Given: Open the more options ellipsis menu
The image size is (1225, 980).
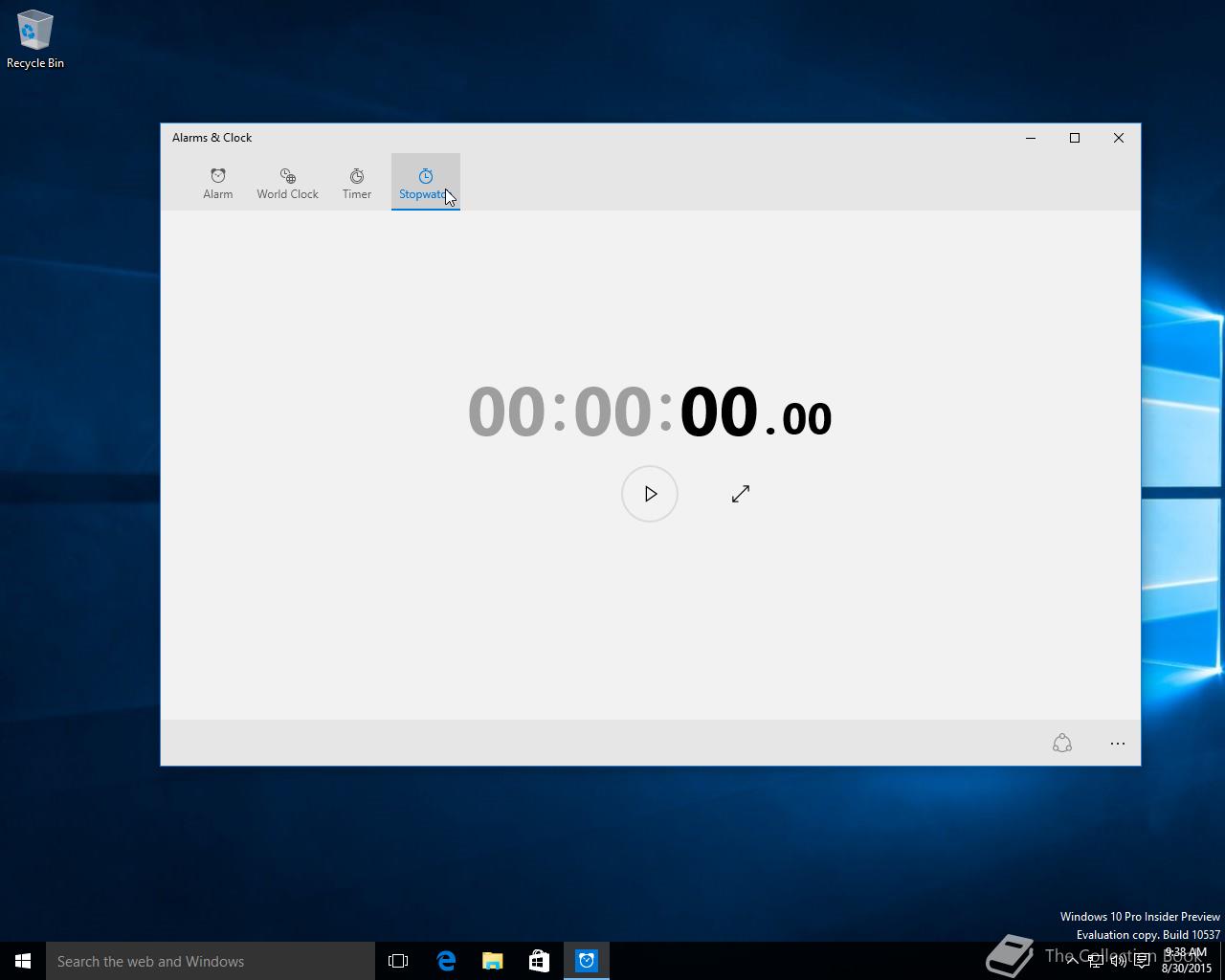Looking at the screenshot, I should click(x=1118, y=744).
